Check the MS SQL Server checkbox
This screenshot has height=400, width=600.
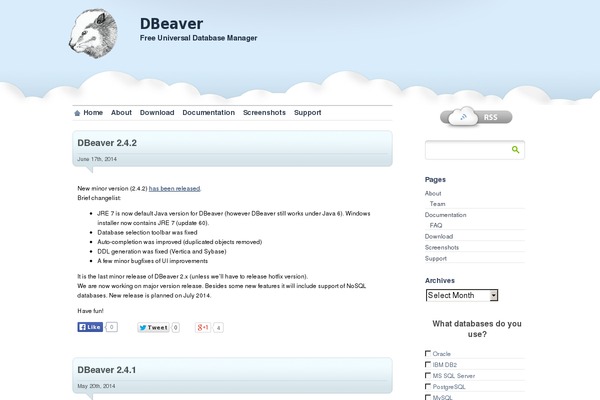click(428, 375)
